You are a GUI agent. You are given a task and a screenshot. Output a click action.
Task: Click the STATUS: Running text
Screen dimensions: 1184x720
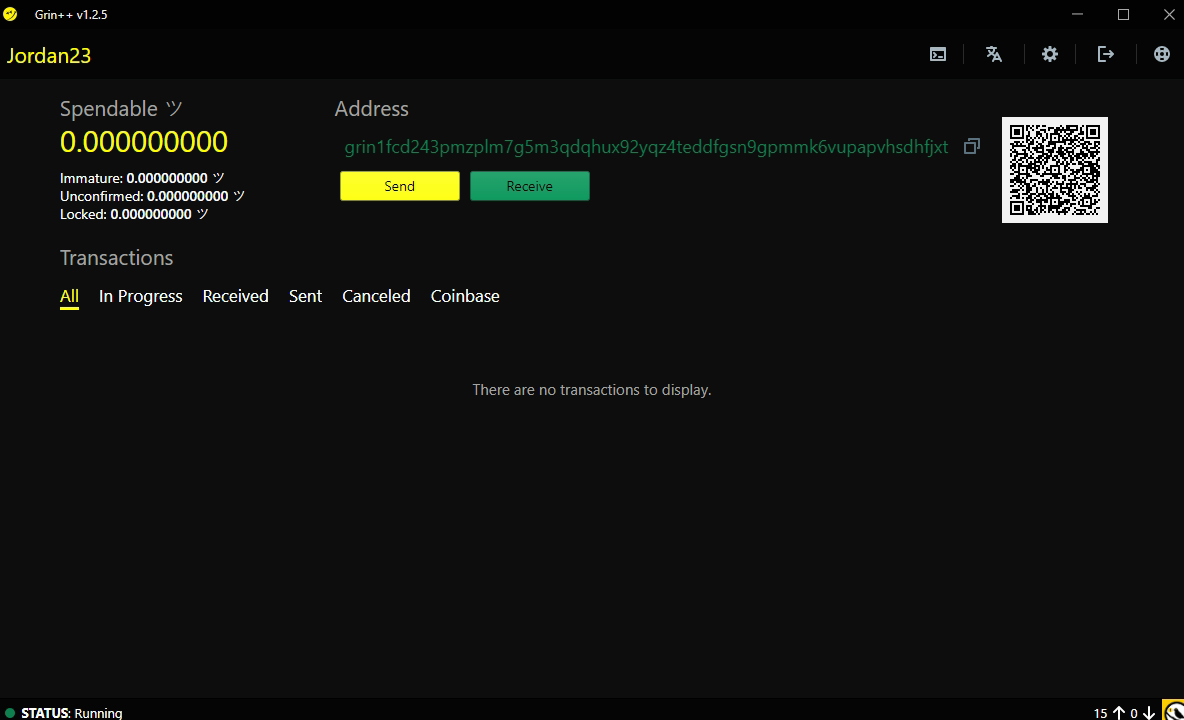pyautogui.click(x=72, y=712)
